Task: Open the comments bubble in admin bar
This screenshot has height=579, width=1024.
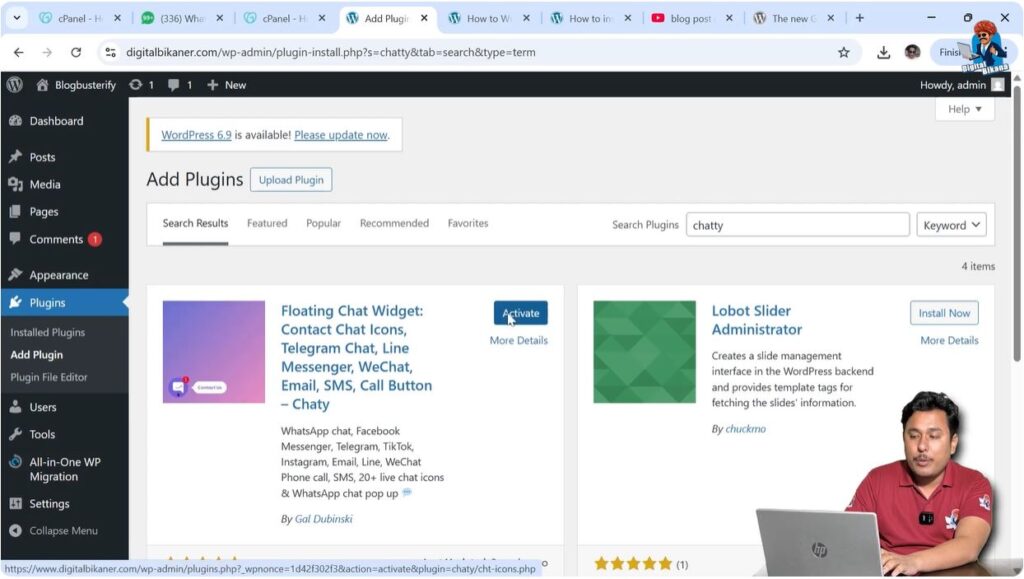Action: (x=180, y=85)
